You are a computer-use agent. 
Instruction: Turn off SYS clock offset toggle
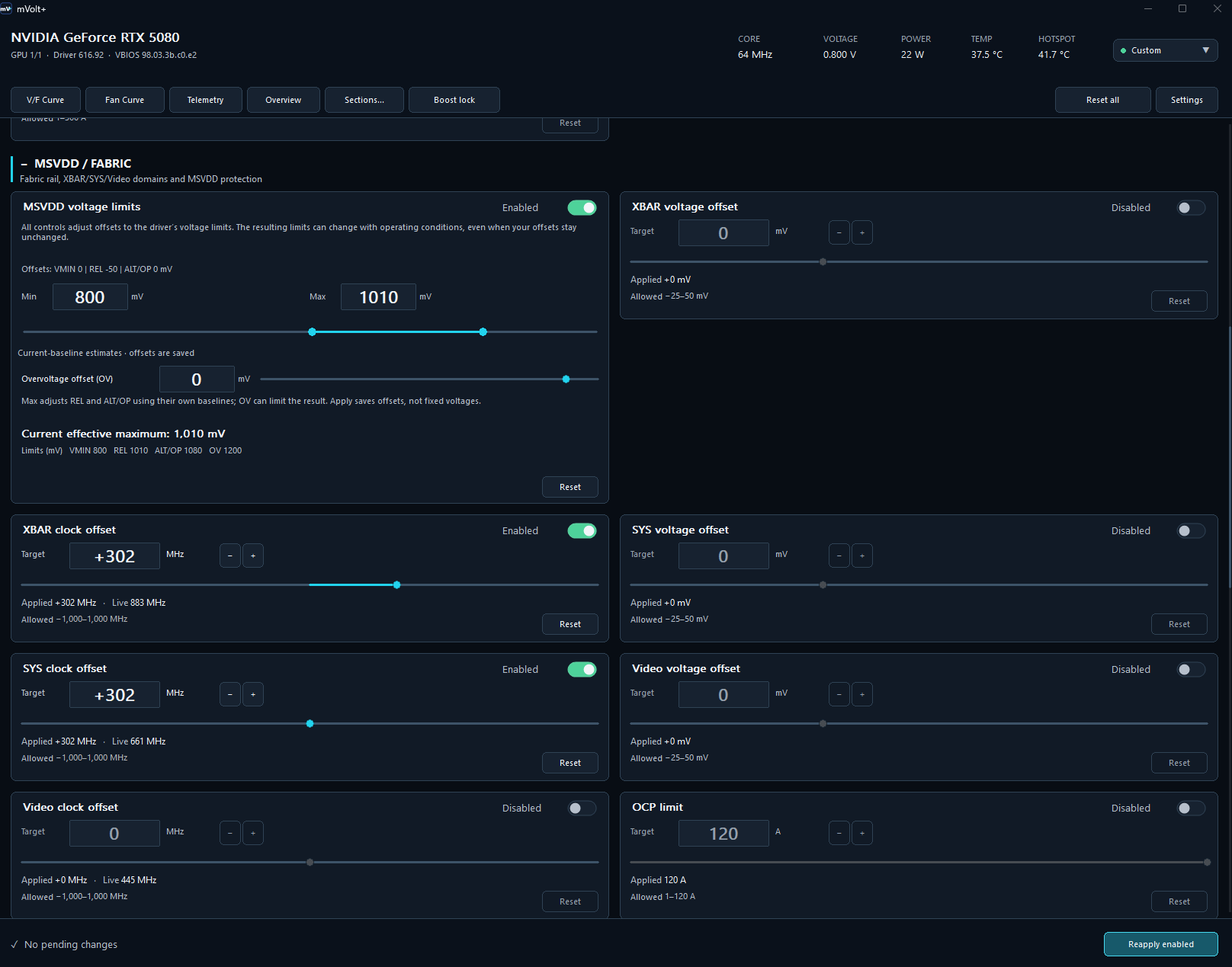click(x=582, y=669)
